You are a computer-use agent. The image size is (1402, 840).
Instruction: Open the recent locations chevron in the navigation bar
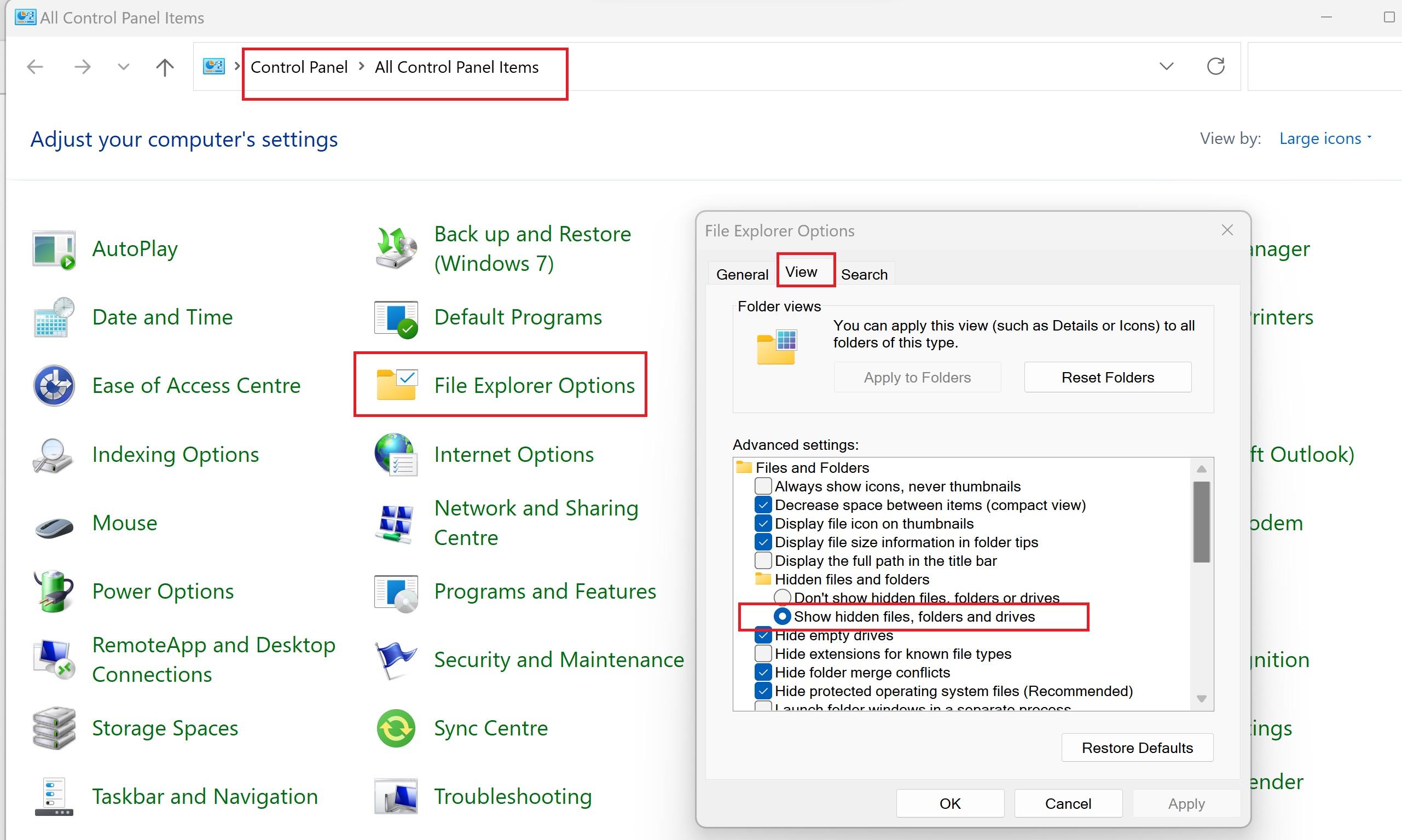coord(123,67)
